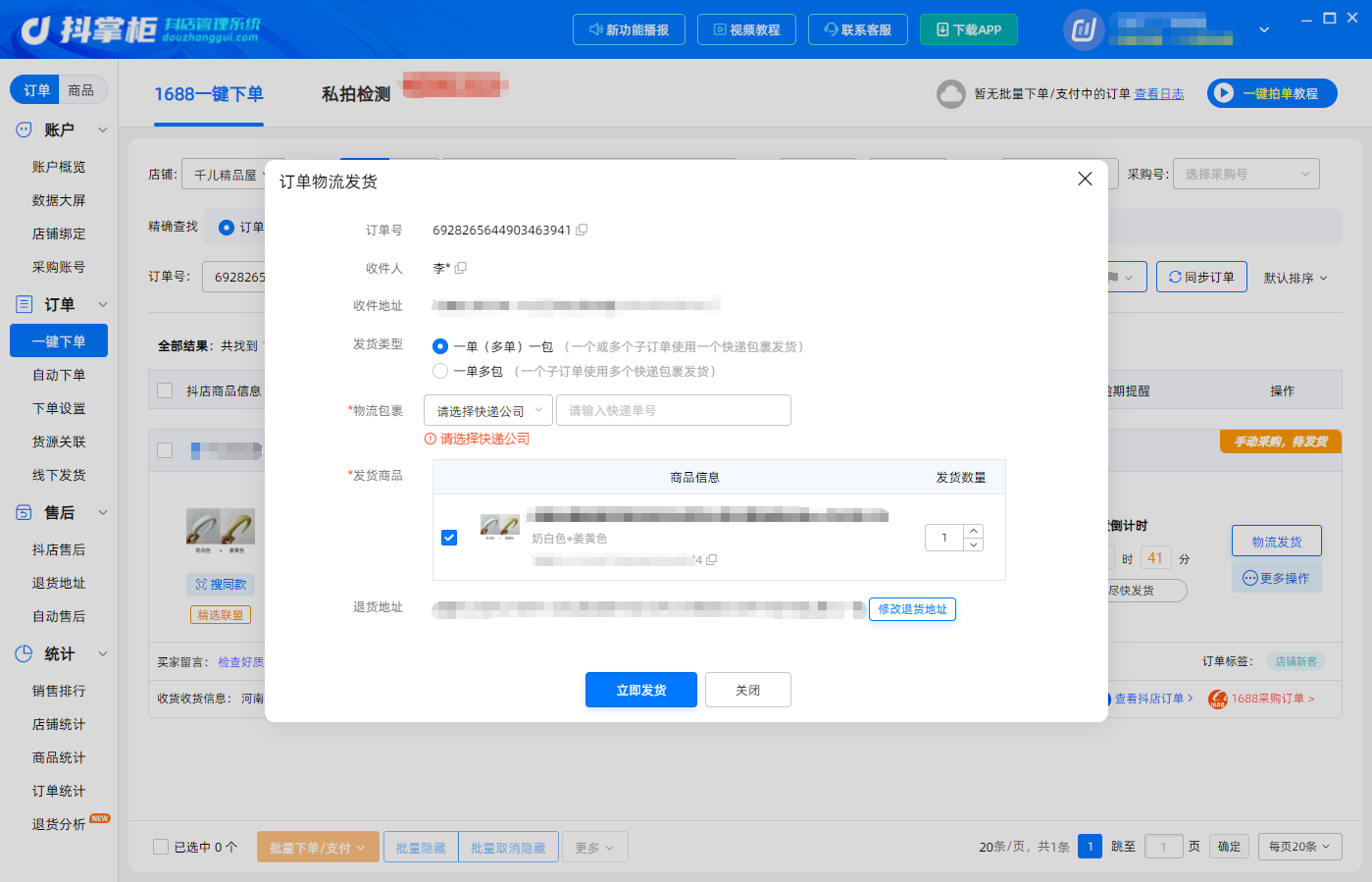Click the 立即发货 button
The height and width of the screenshot is (882, 1372).
[x=641, y=690]
